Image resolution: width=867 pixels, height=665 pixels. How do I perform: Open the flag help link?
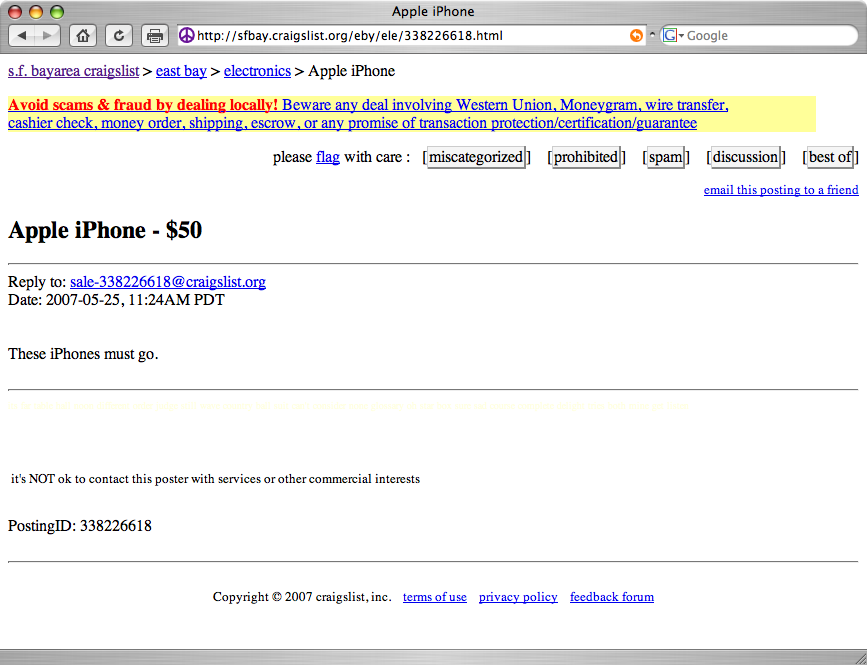click(x=328, y=157)
